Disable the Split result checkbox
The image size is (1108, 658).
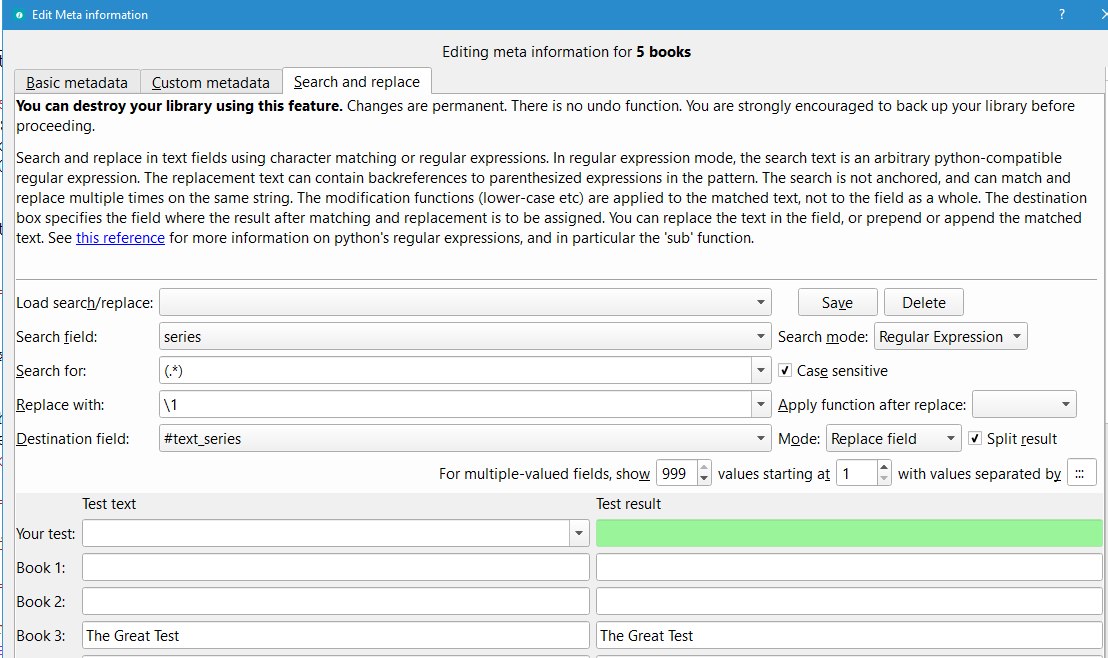[975, 439]
